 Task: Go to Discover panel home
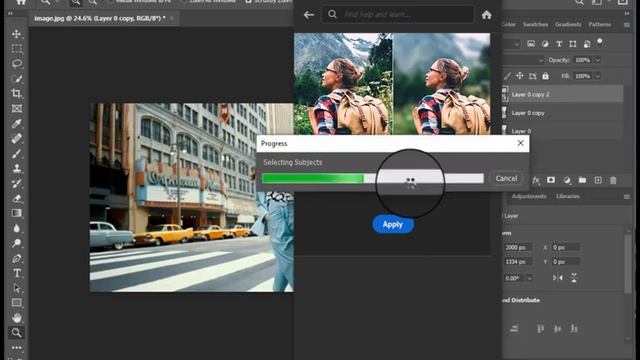click(x=486, y=15)
